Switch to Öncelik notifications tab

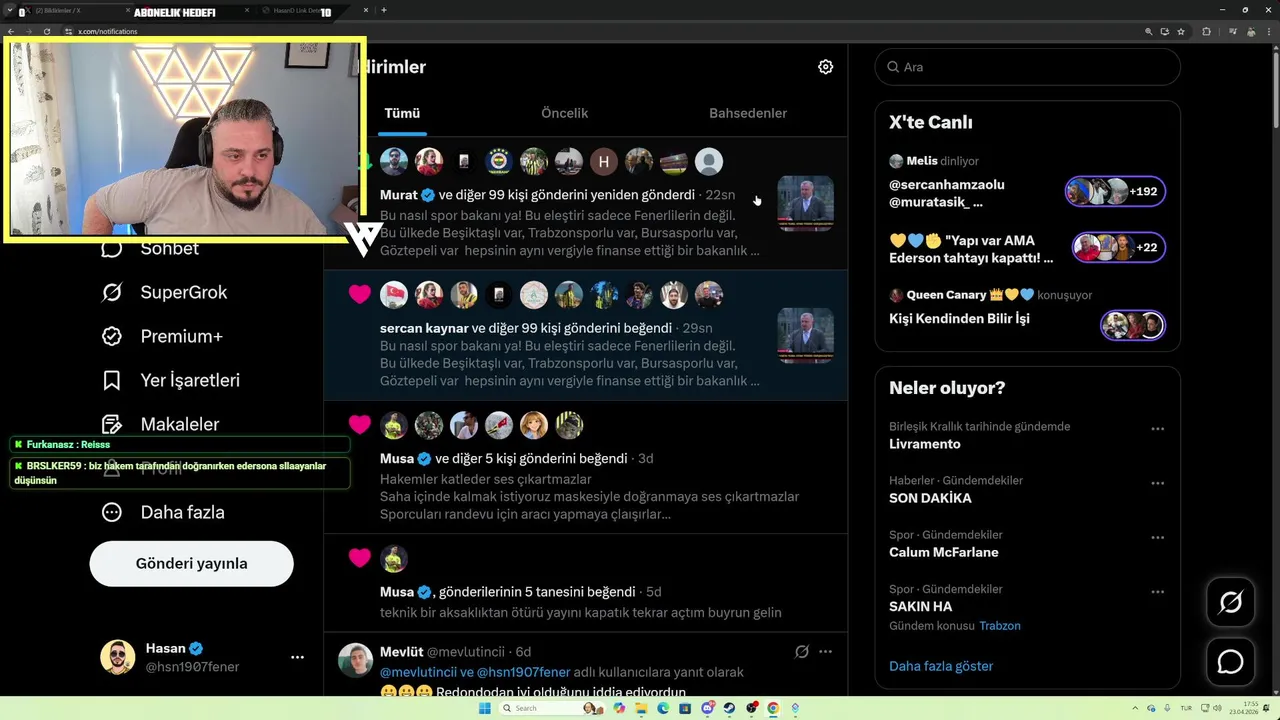click(564, 113)
